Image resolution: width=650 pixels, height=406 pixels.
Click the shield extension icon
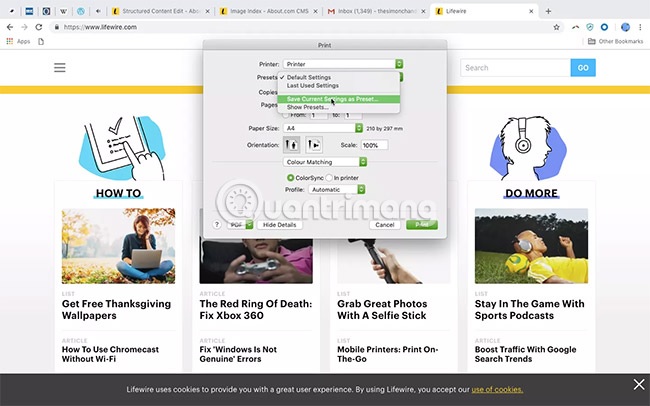coord(590,27)
